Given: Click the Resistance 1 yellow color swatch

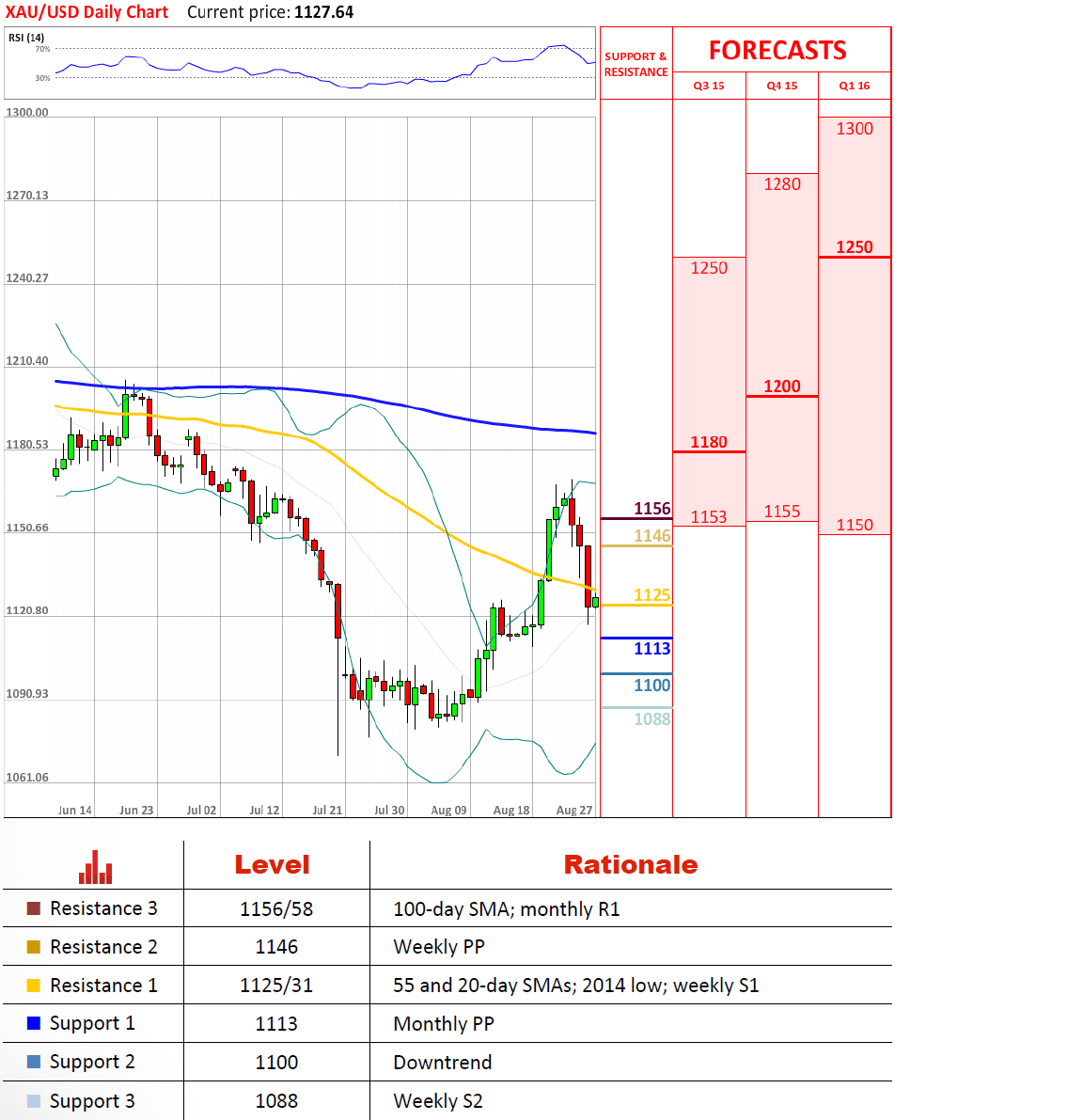Looking at the screenshot, I should (34, 986).
